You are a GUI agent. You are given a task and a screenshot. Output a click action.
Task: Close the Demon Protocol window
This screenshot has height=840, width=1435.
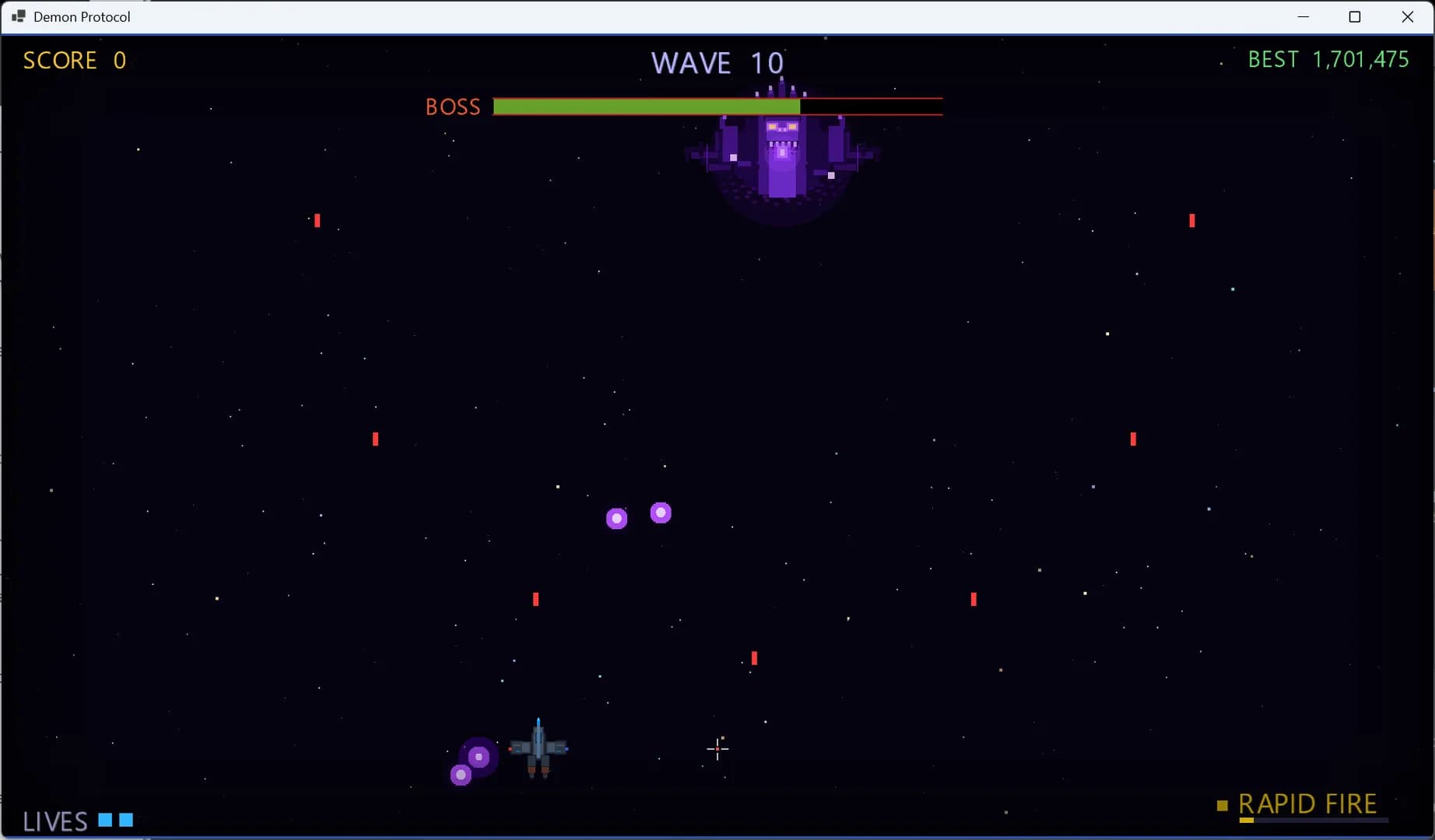(1407, 16)
